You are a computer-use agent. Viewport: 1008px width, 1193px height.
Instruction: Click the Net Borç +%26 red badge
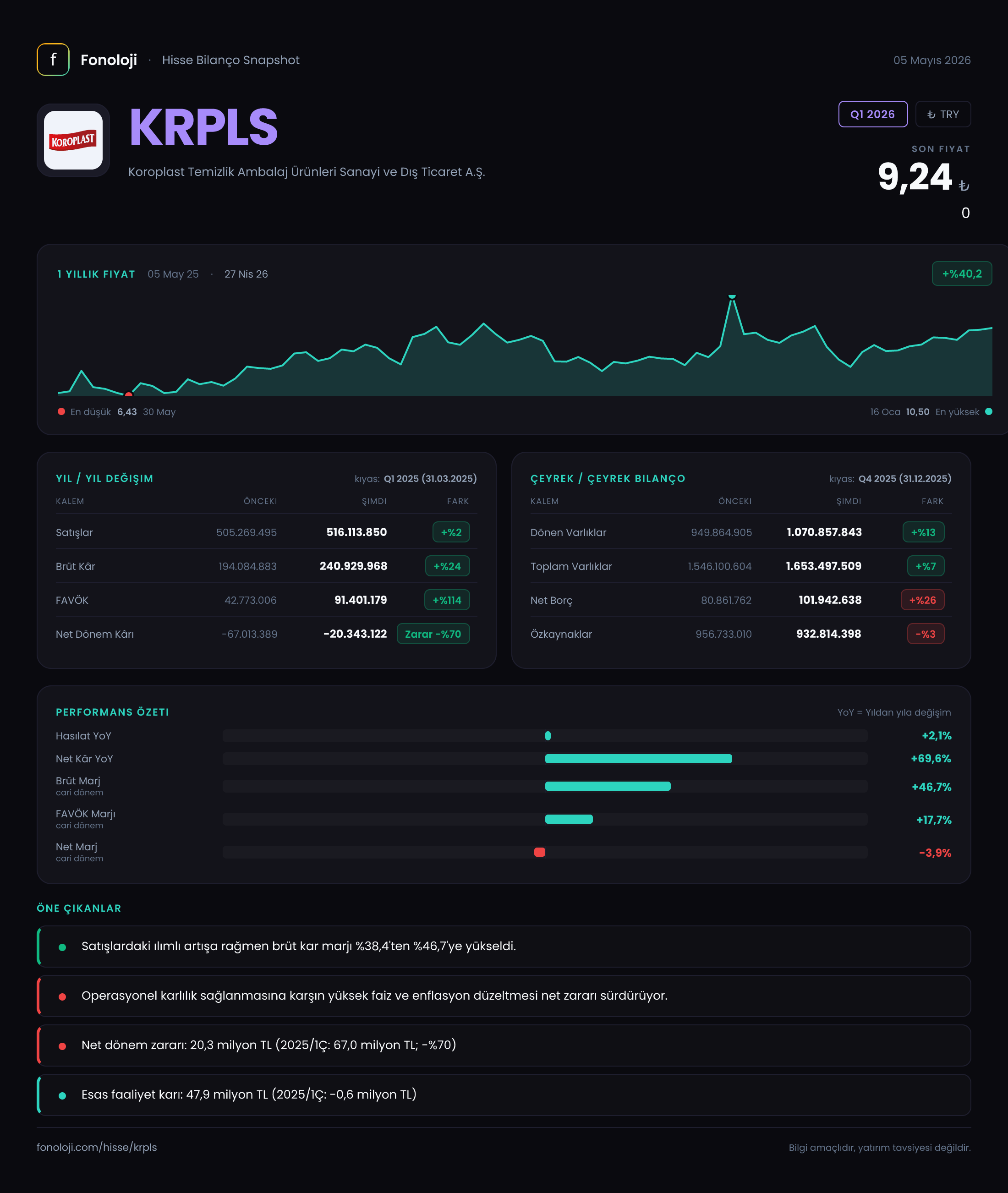pyautogui.click(x=922, y=600)
